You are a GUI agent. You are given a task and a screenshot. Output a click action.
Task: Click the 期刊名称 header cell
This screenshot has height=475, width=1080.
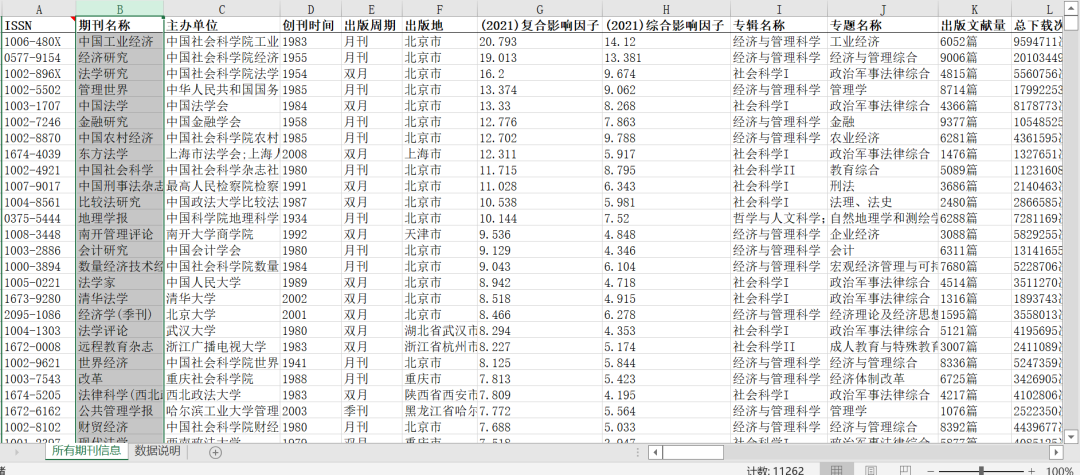(120, 25)
